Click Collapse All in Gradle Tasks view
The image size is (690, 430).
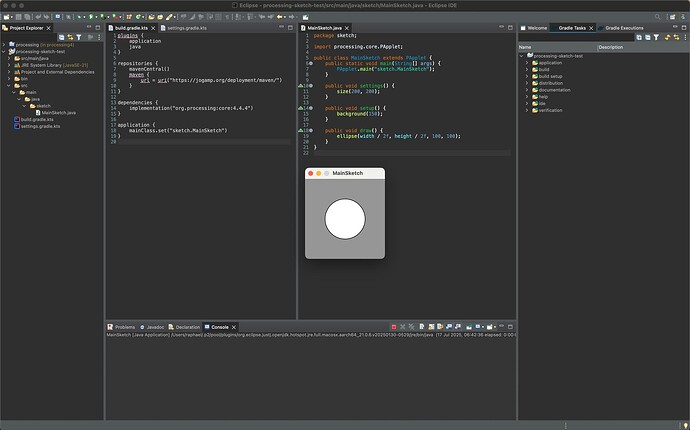tap(648, 37)
